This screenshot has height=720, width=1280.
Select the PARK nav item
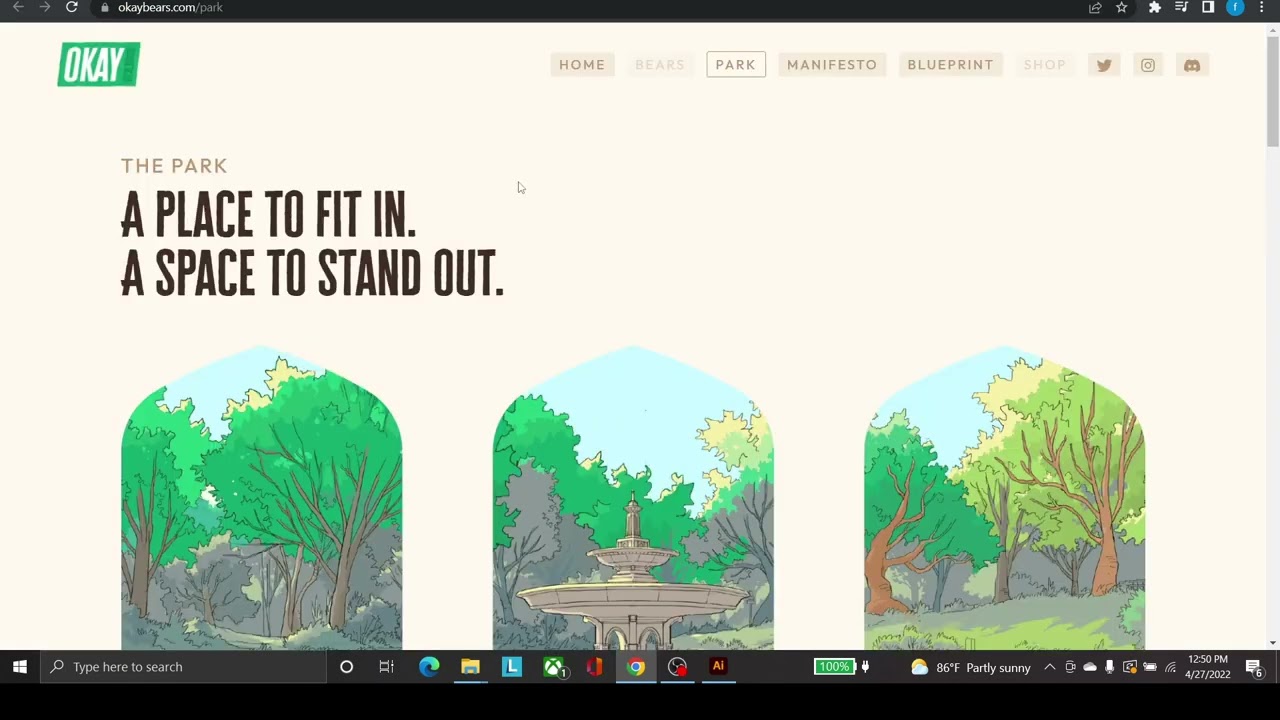click(x=736, y=65)
